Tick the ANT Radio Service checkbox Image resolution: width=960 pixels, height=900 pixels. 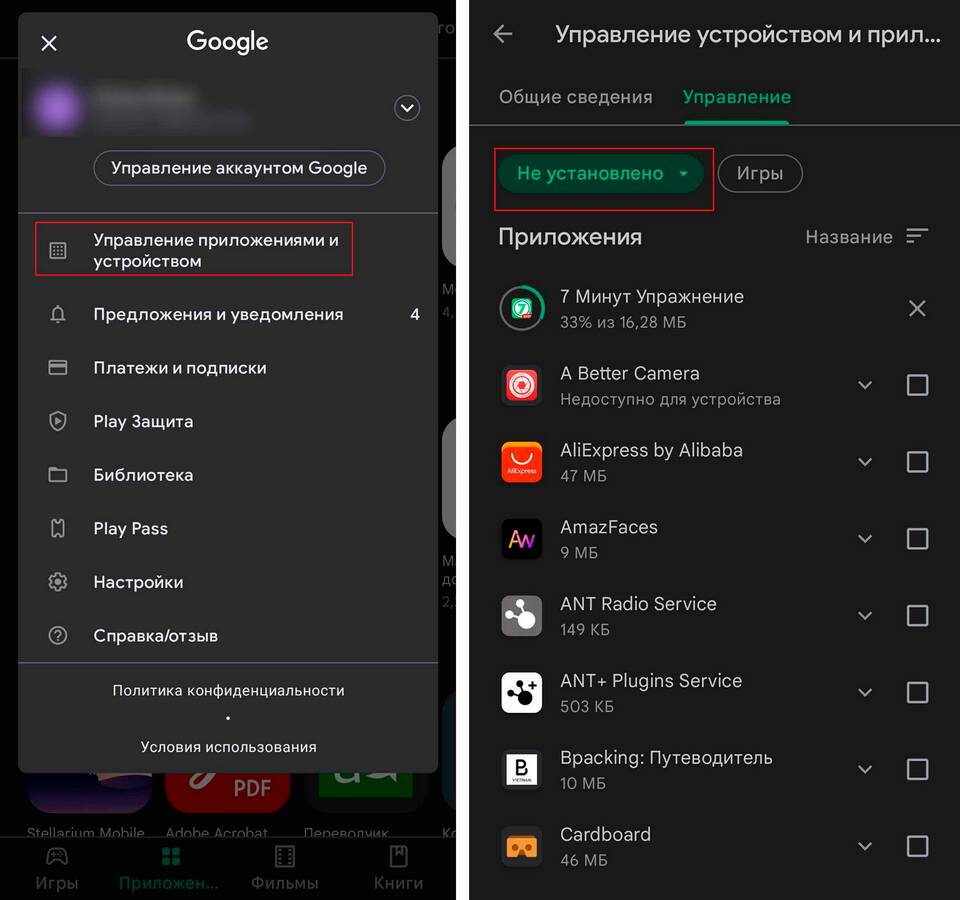tap(917, 616)
